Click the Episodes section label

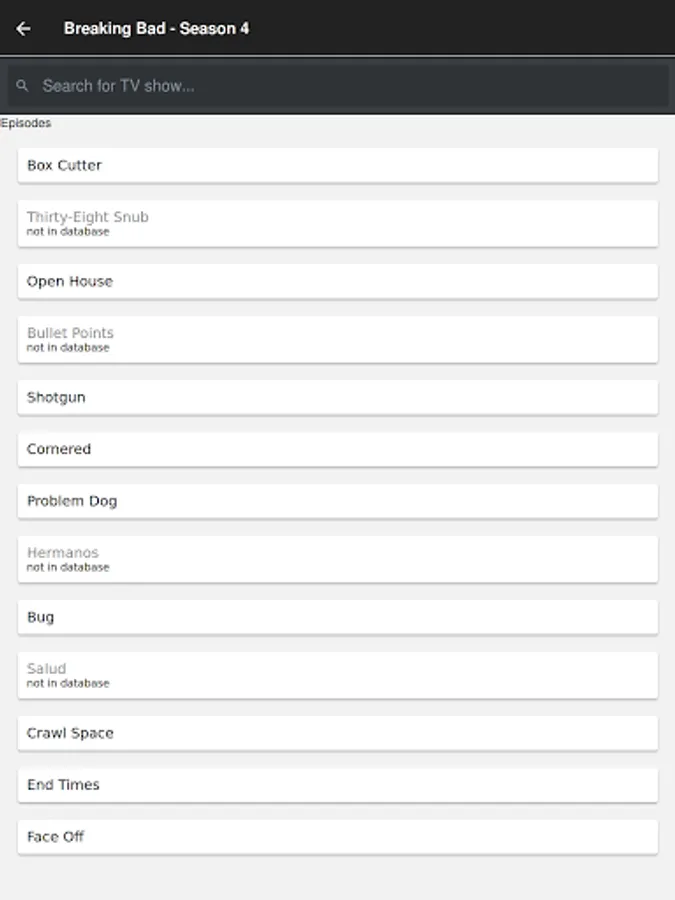pos(26,123)
